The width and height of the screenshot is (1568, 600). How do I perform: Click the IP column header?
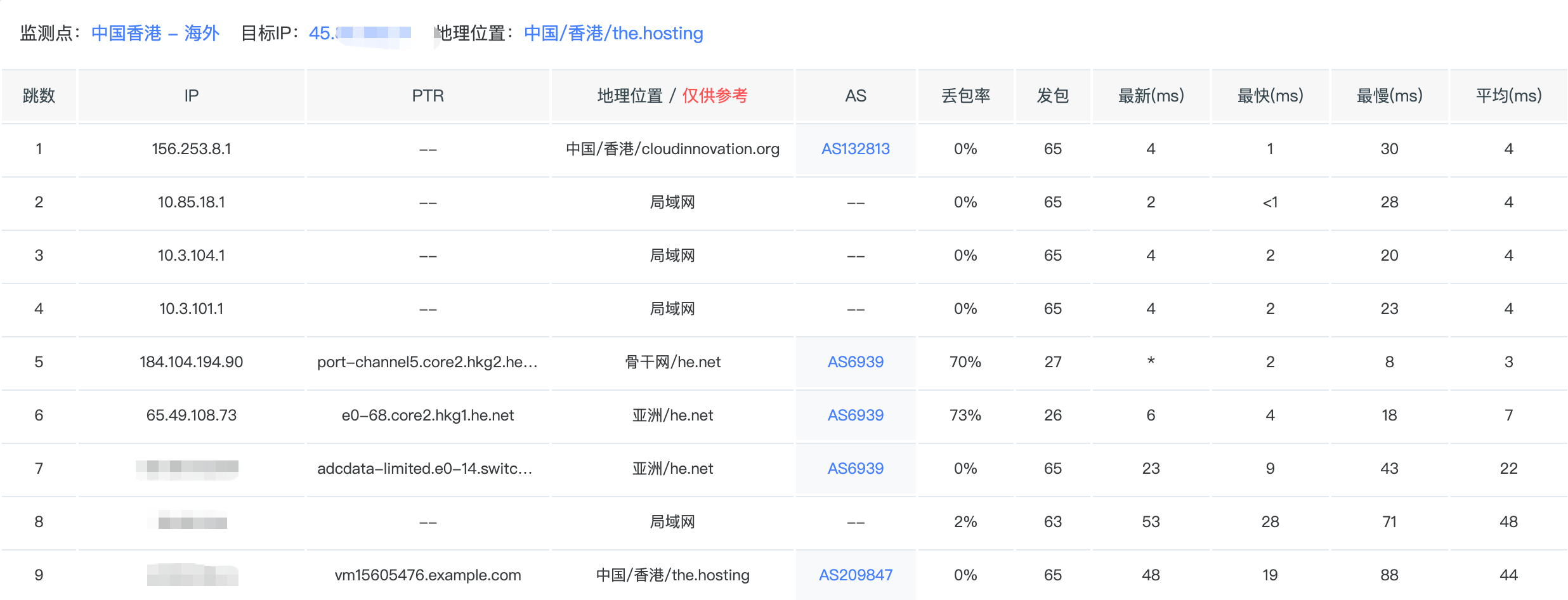click(x=191, y=96)
